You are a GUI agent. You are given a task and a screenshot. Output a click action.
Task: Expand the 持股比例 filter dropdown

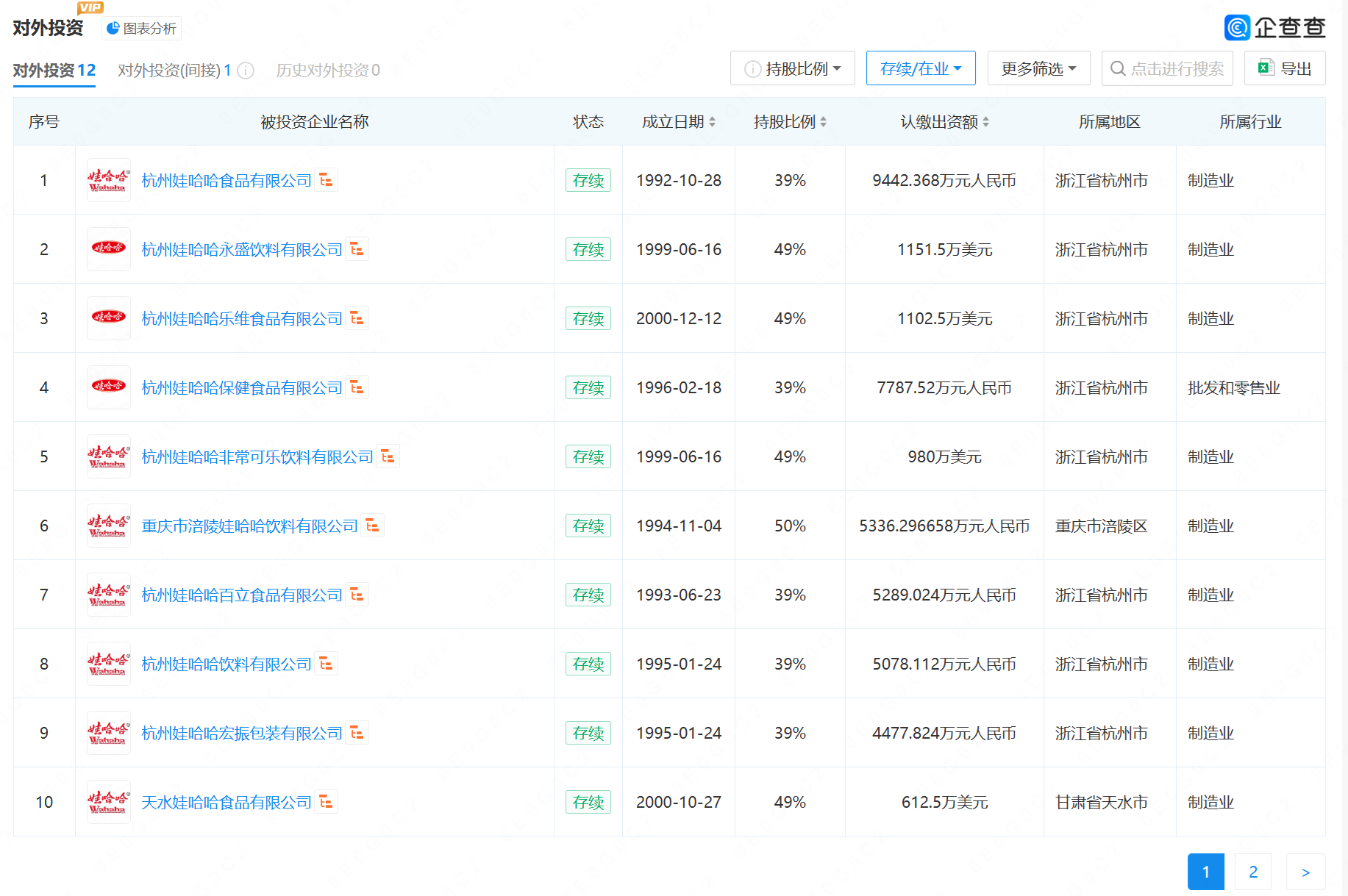[x=792, y=68]
